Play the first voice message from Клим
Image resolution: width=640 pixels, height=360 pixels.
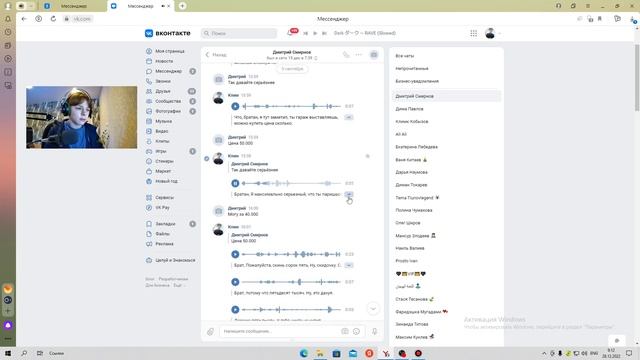(235, 106)
